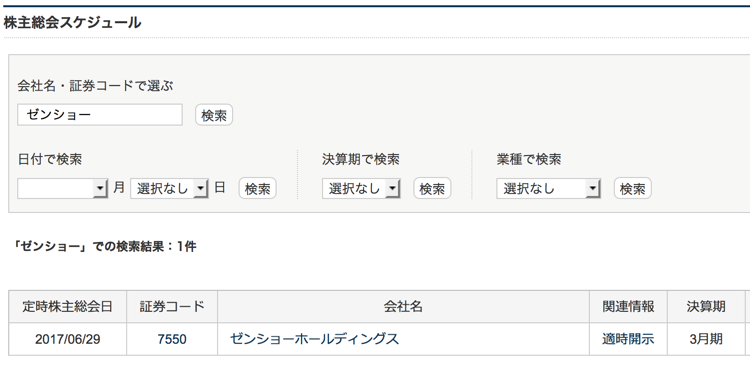Viewport: 750px width, 365px height.
Task: Expand the 決算期で検索 dropdown
Action: (361, 188)
